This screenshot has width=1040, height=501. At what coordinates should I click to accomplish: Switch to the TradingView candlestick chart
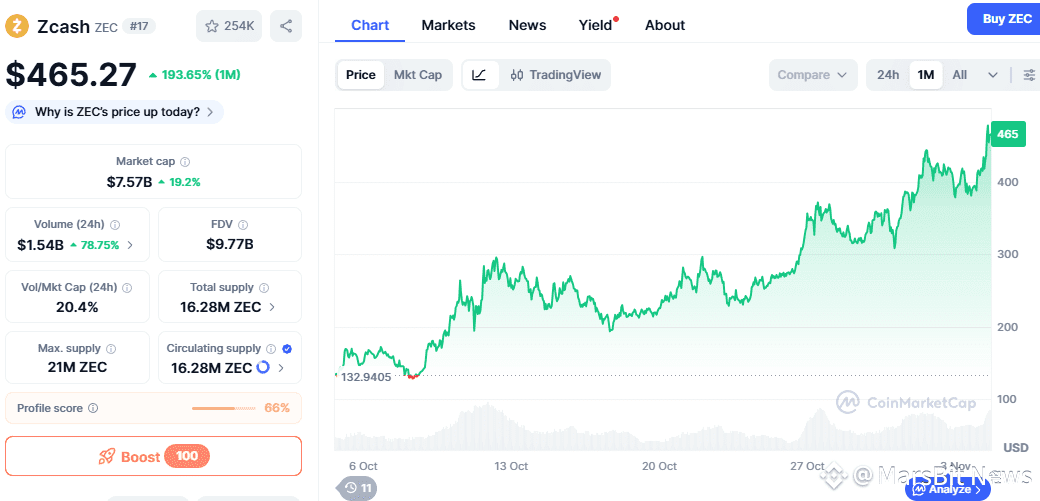point(555,75)
